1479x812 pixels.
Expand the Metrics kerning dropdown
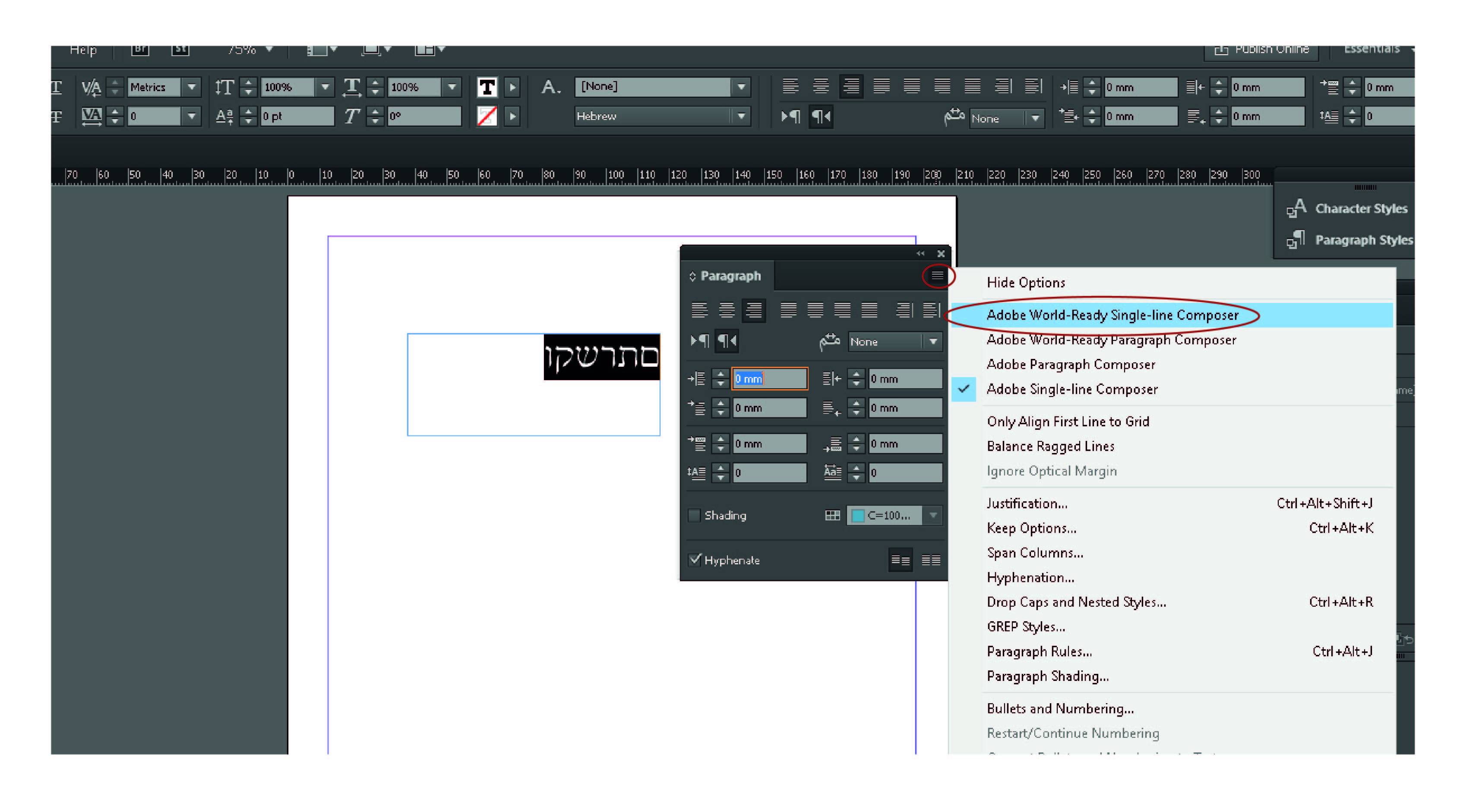coord(192,87)
